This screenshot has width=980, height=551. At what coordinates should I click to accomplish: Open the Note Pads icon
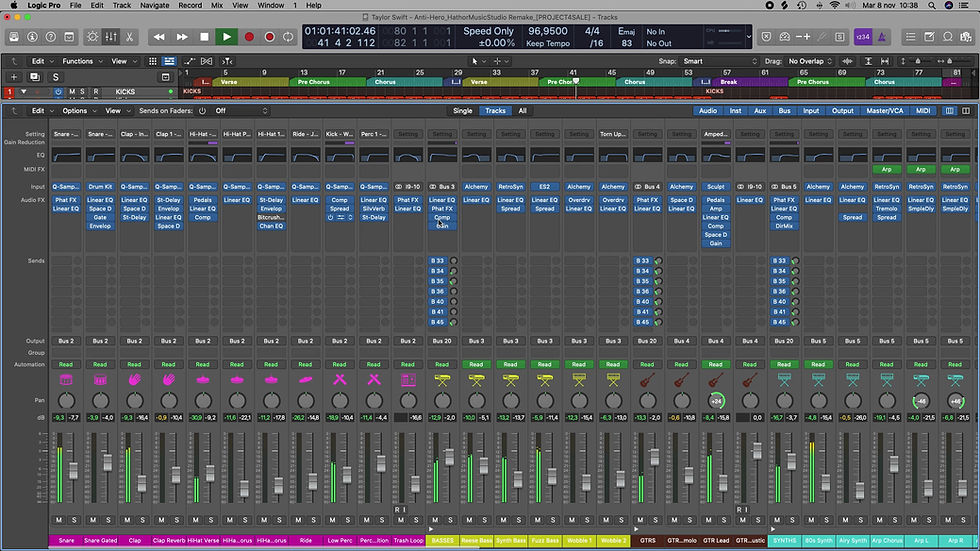929,37
